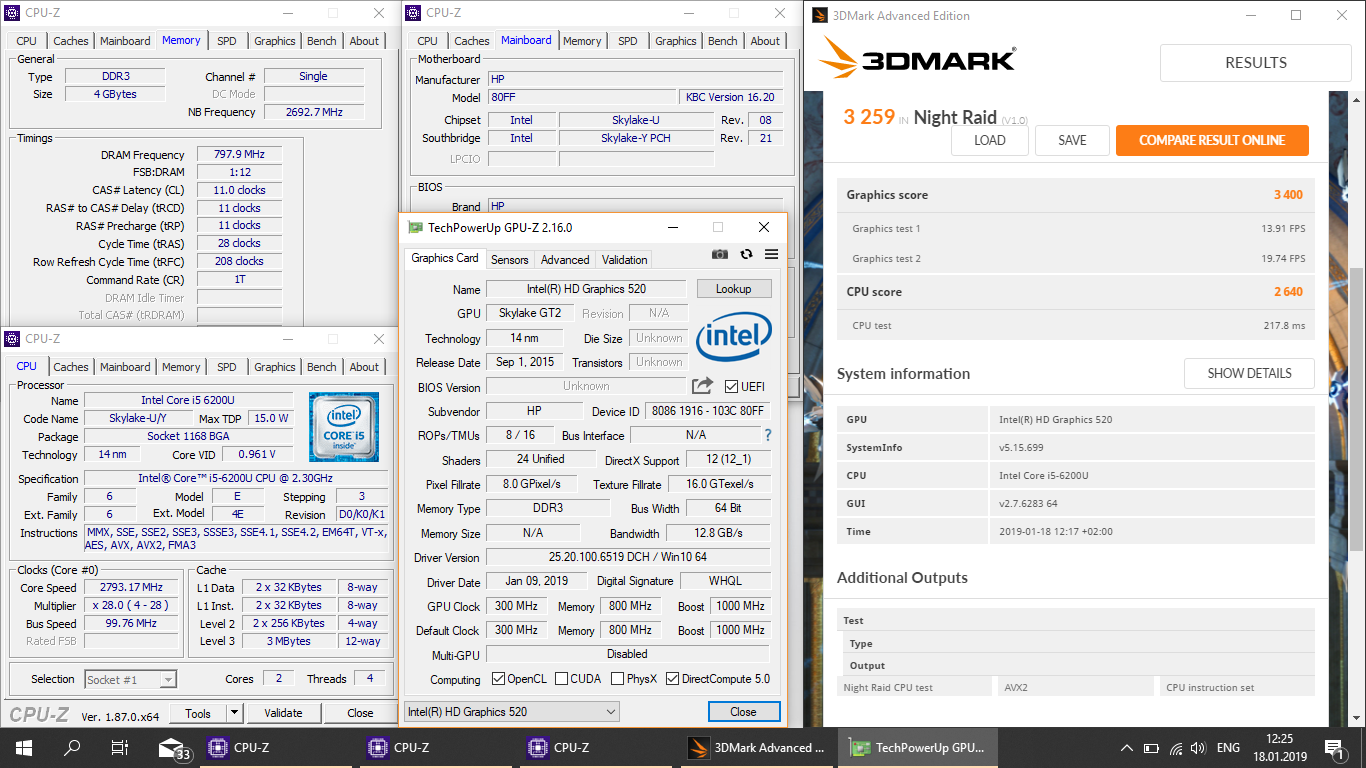1366x768 pixels.
Task: Click Intel logo in GPU-Z
Action: [x=733, y=336]
